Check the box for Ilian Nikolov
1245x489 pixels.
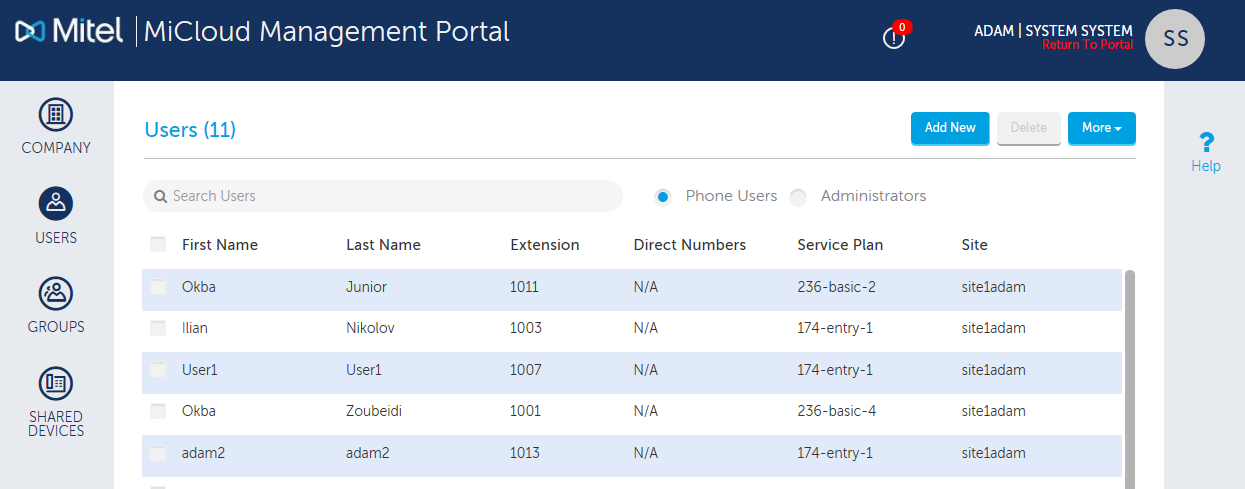[158, 328]
